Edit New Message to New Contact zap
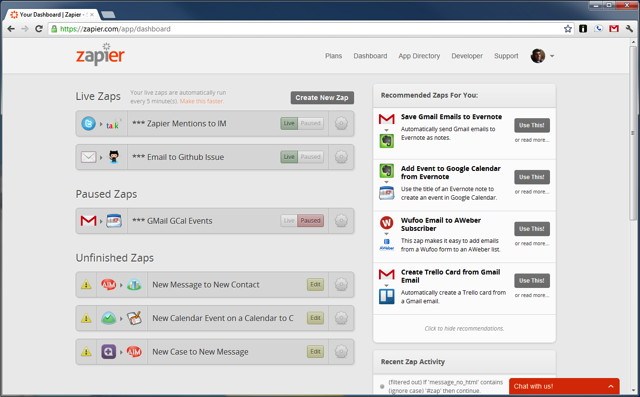Screen dimensions: 640x397 316,284
